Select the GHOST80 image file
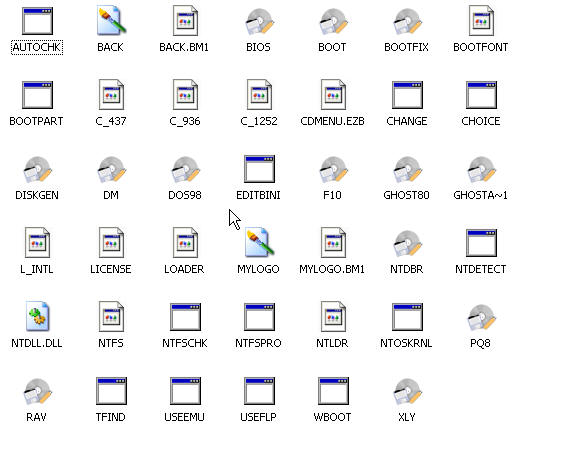The width and height of the screenshot is (582, 458). point(407,170)
